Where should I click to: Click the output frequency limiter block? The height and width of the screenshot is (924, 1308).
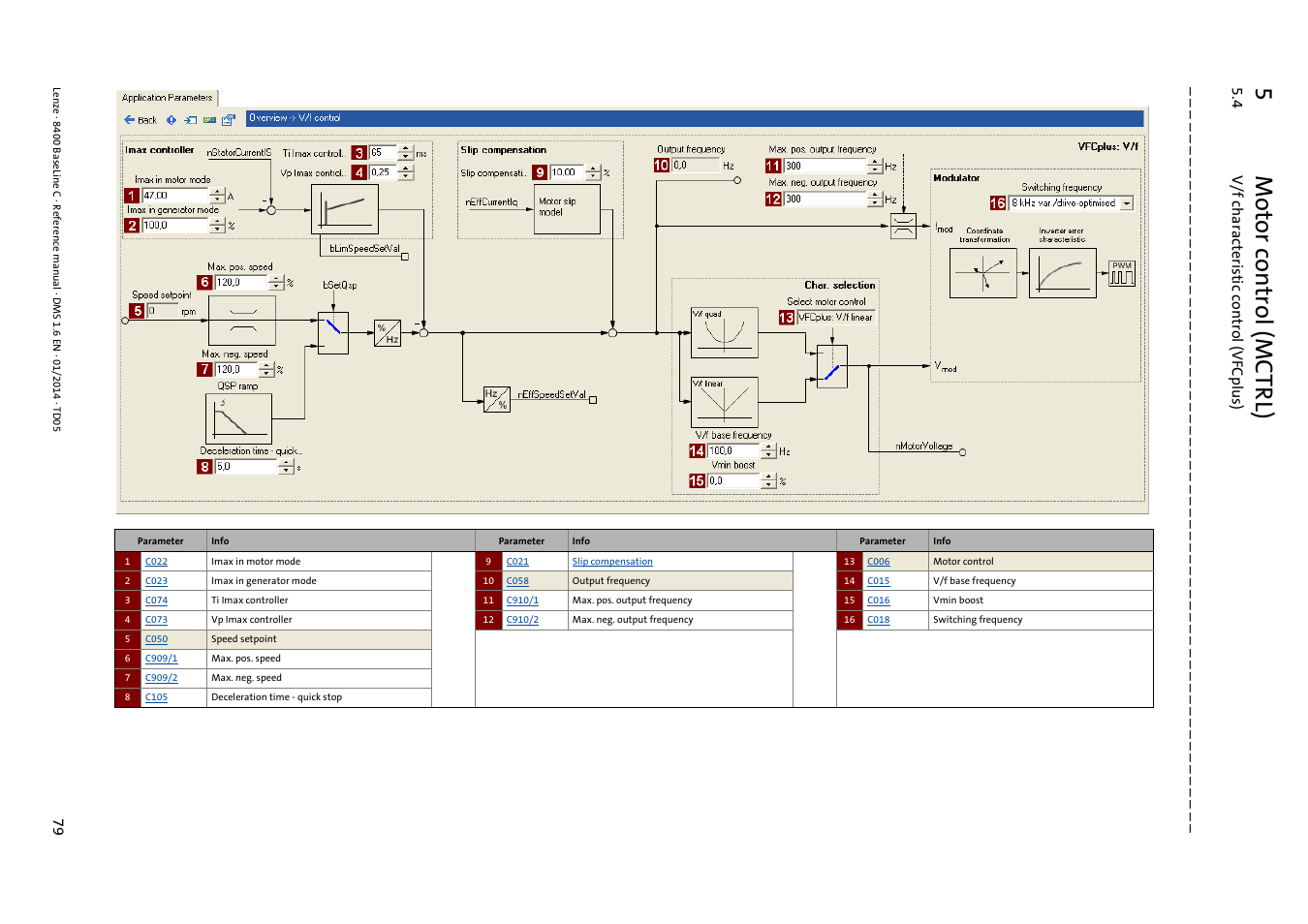[903, 227]
